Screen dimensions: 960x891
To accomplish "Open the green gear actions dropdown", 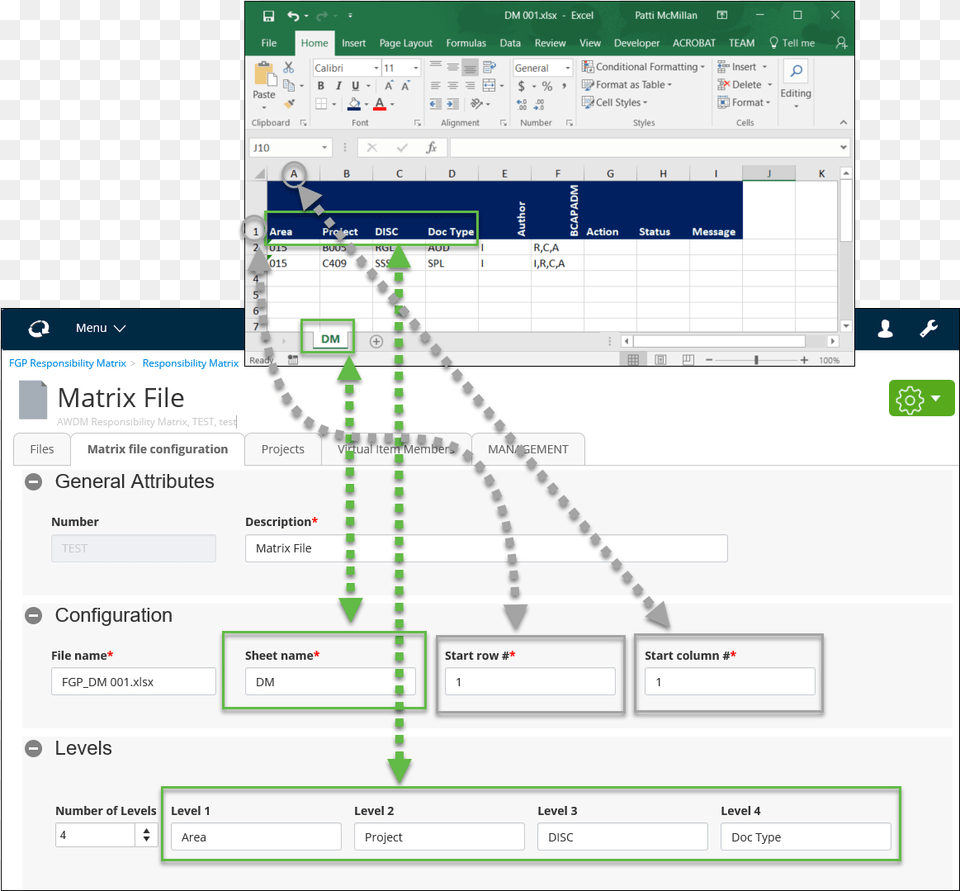I will click(921, 398).
